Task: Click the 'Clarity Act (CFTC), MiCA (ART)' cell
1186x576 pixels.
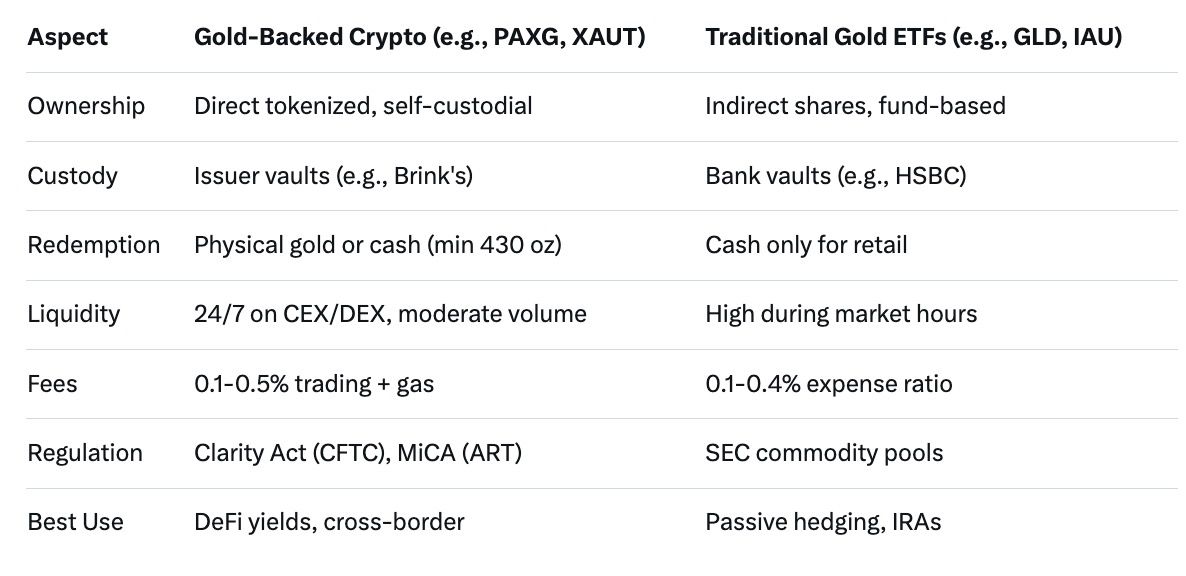Action: [358, 453]
